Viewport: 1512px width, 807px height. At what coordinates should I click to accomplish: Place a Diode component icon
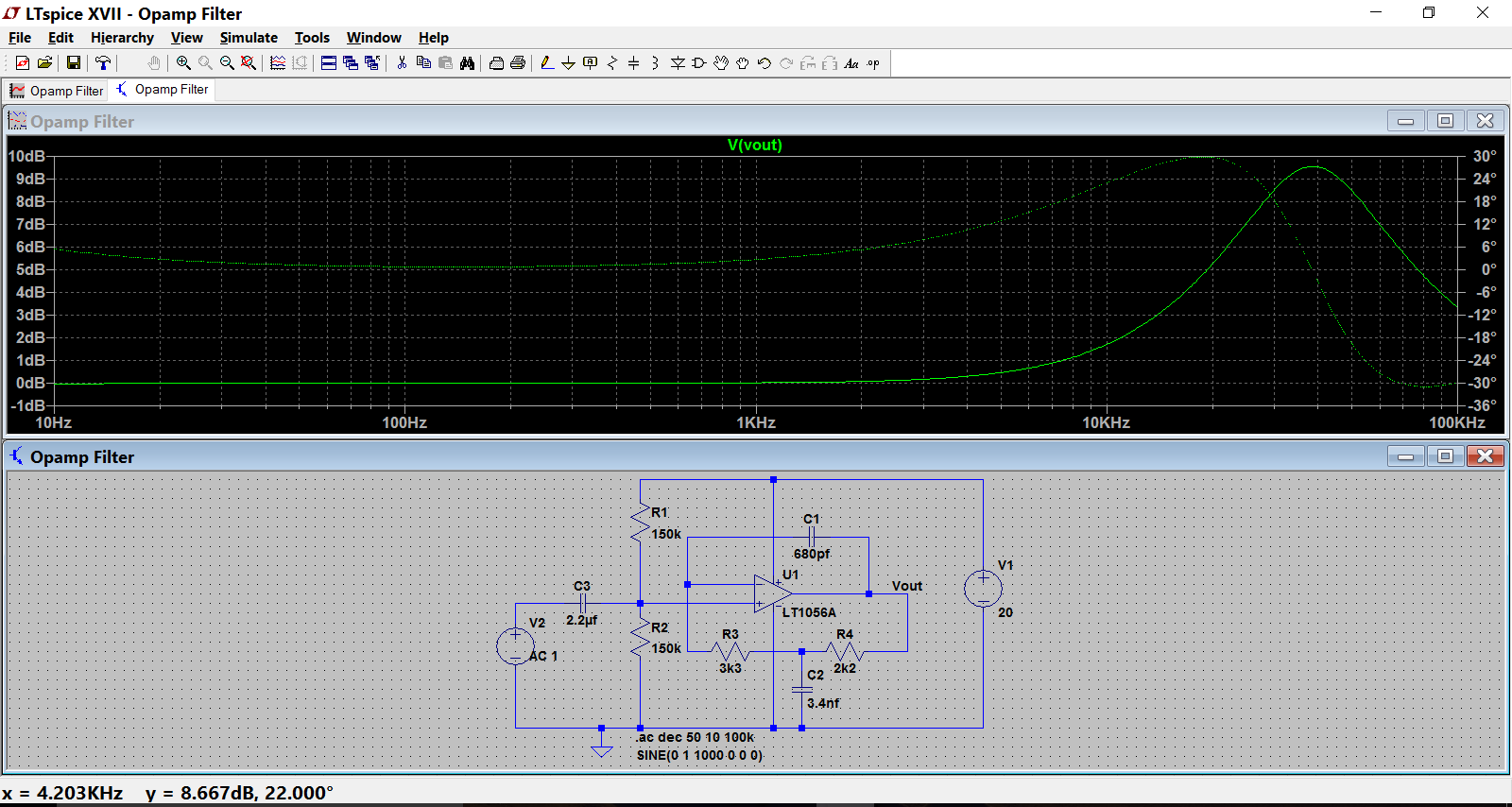tap(678, 63)
